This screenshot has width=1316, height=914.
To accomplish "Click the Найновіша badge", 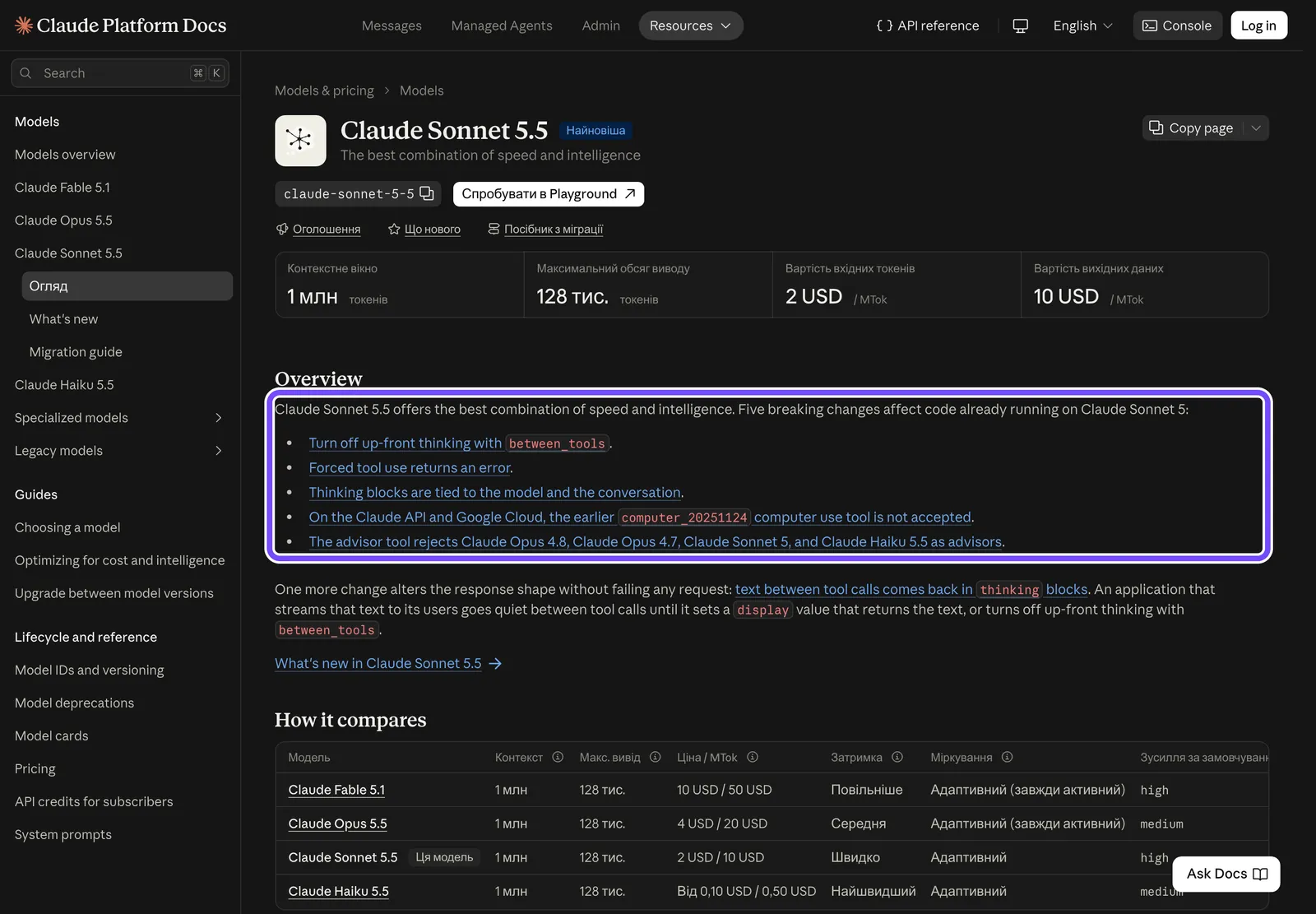I will pyautogui.click(x=595, y=130).
